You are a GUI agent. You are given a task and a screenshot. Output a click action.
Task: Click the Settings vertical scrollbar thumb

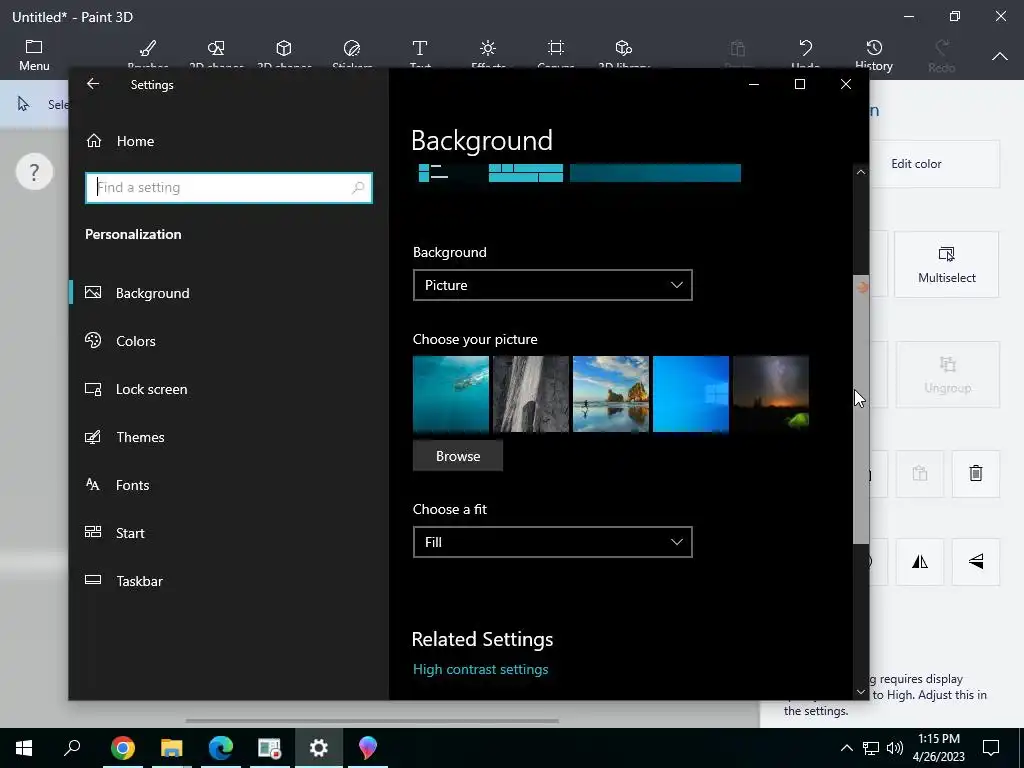[861, 409]
